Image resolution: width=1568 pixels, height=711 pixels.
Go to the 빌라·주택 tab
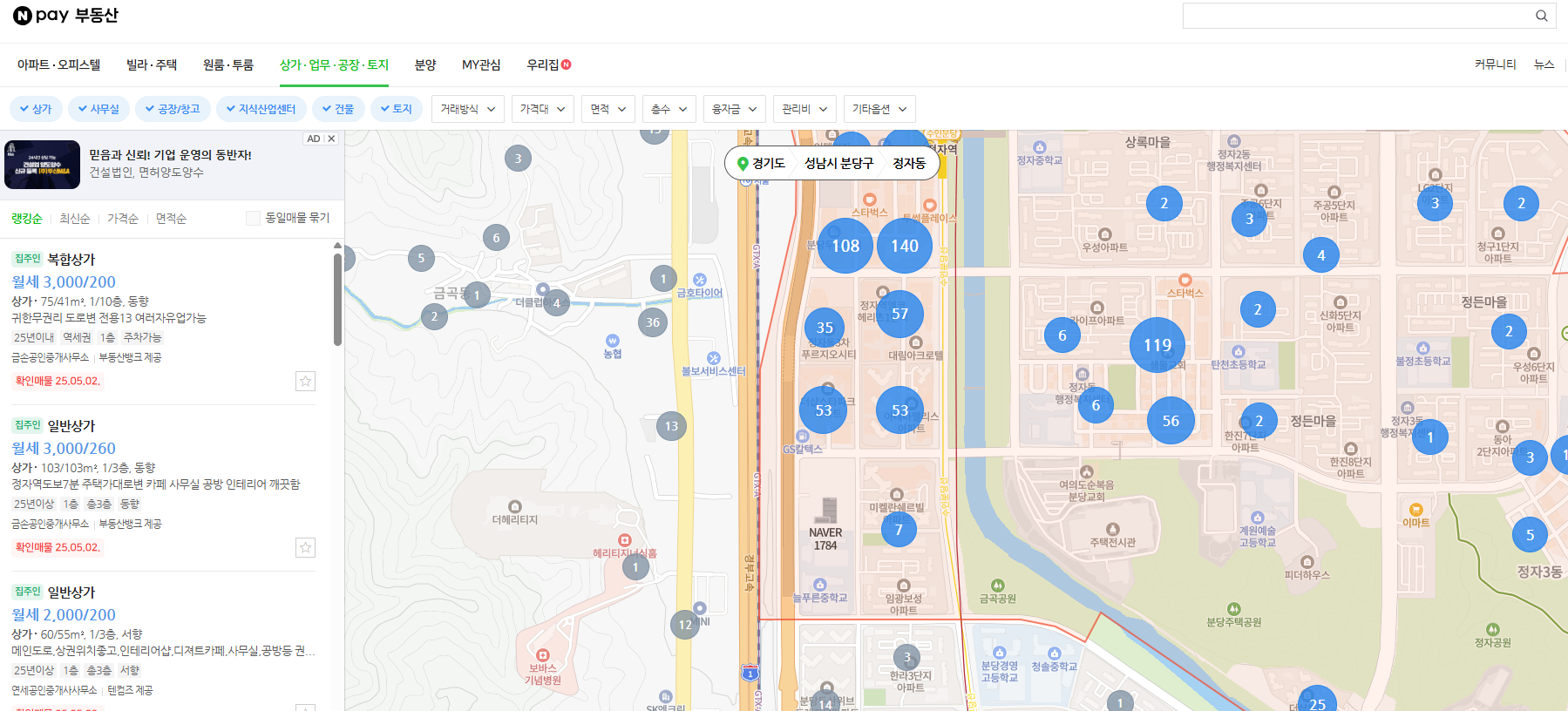point(152,64)
